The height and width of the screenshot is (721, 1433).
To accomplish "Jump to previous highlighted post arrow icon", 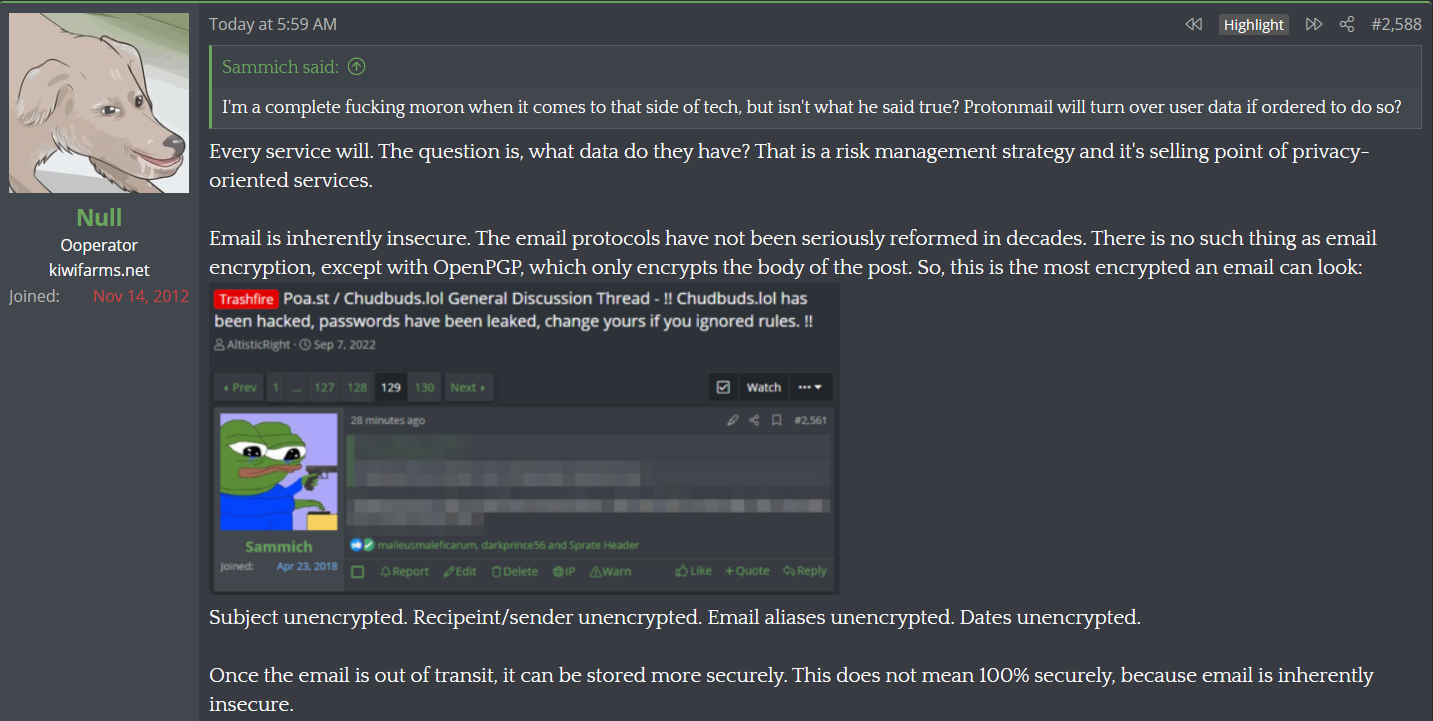I will pos(1193,25).
